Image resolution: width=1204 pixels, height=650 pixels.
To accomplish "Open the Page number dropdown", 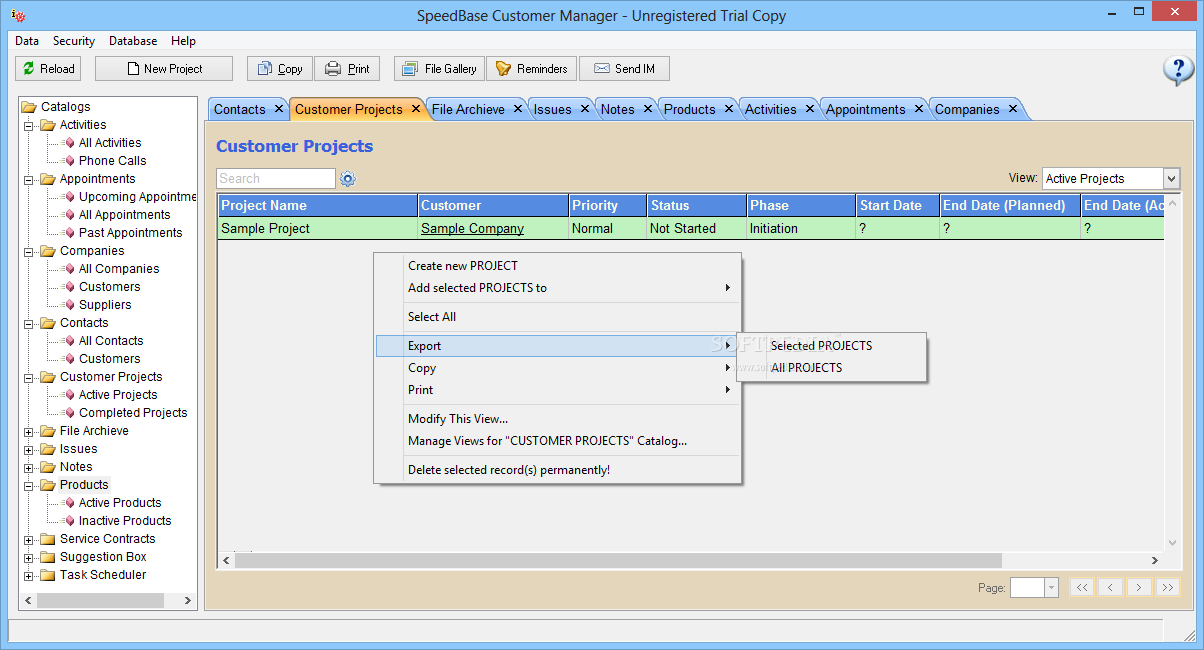I will pos(1051,588).
